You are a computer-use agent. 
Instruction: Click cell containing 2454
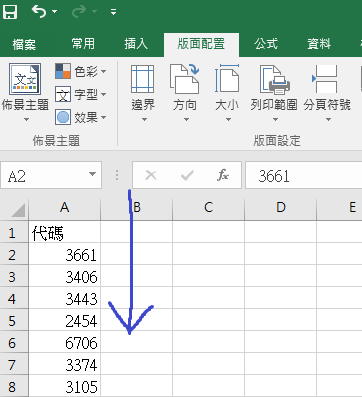65,320
